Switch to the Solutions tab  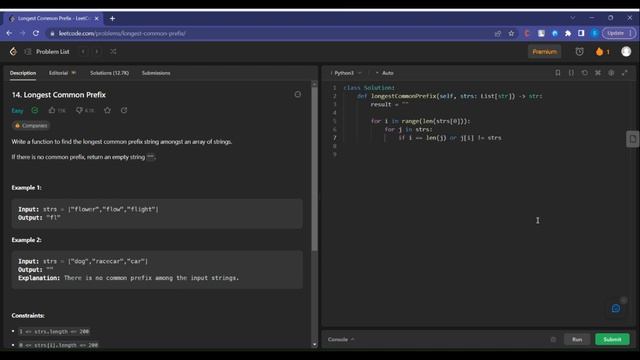[109, 73]
